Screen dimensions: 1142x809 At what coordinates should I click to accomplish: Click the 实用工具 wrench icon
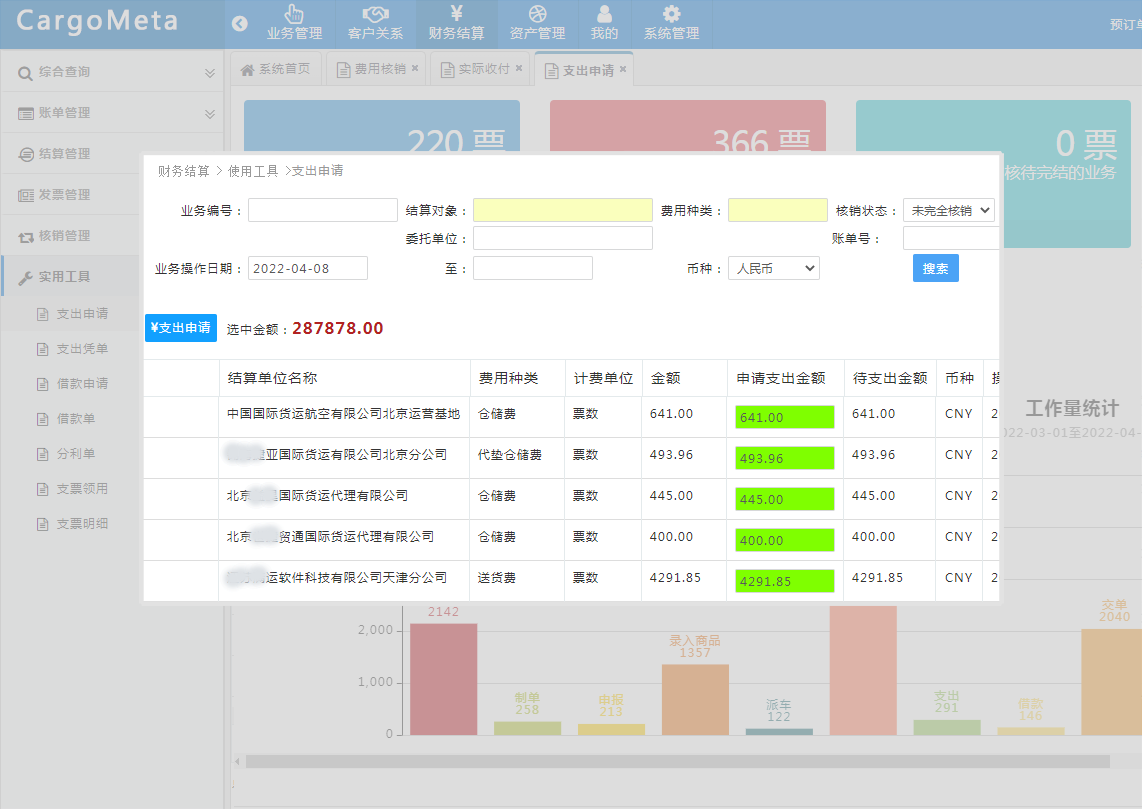tap(25, 277)
